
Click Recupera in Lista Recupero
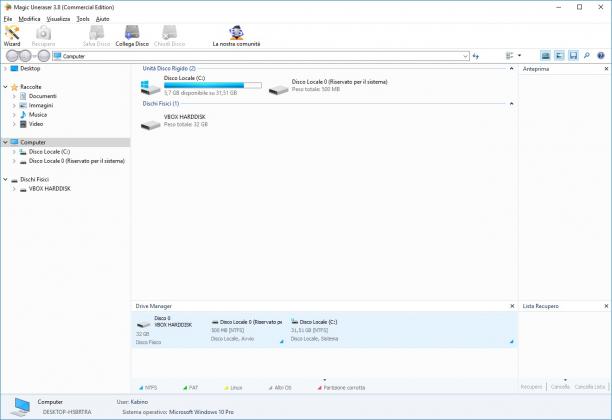(531, 387)
